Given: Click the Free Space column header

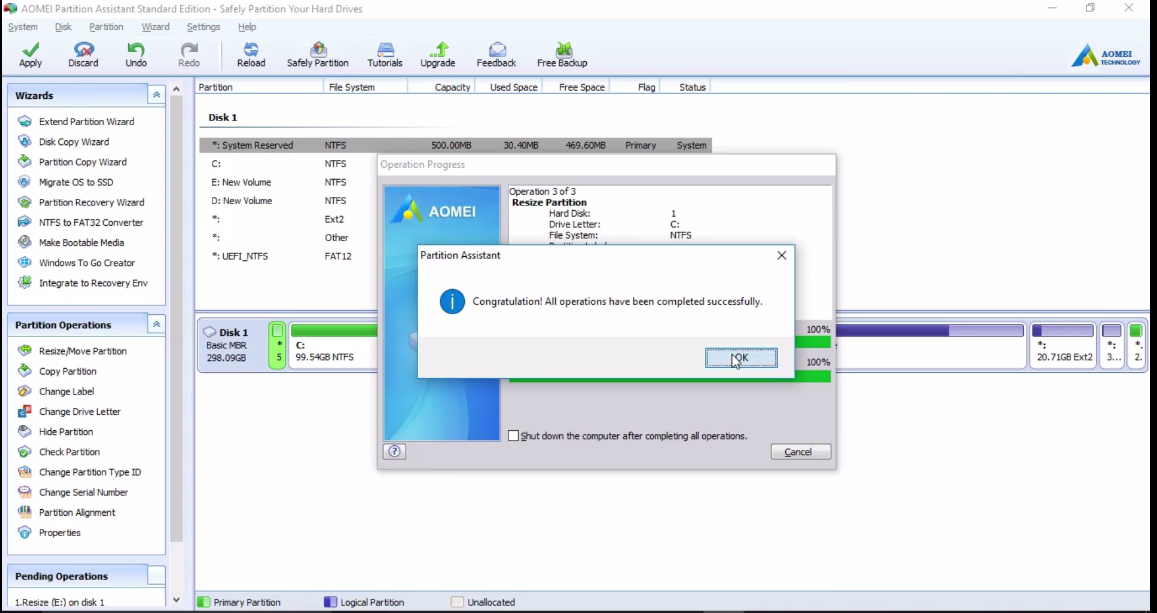Looking at the screenshot, I should click(582, 87).
